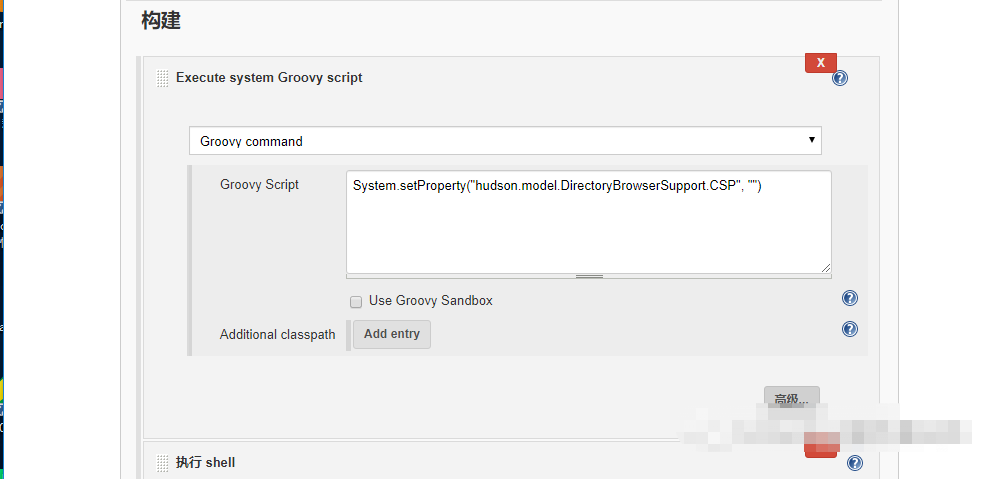Enable Use Groovy Sandbox checkbox
997x479 pixels.
tap(356, 302)
